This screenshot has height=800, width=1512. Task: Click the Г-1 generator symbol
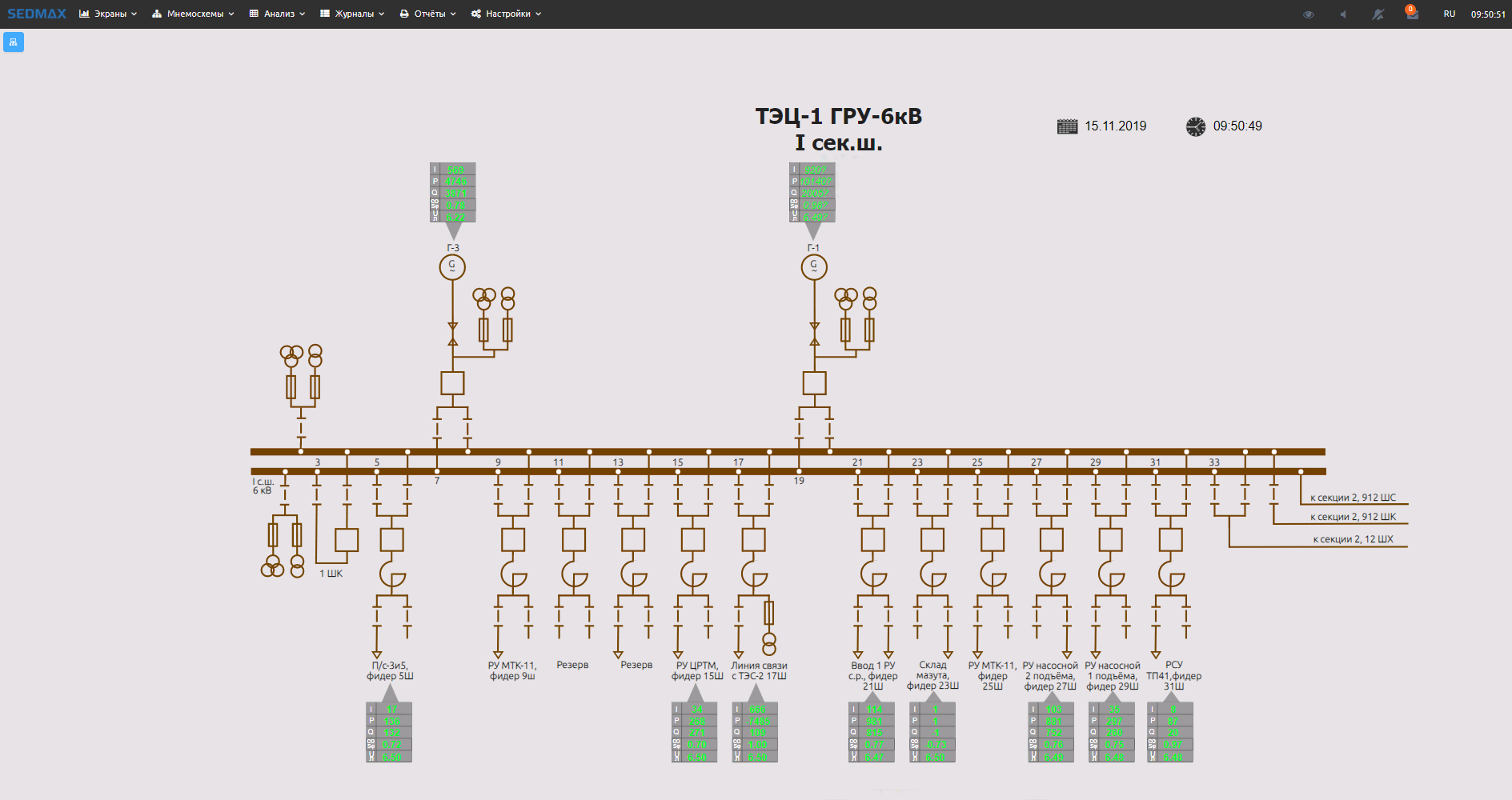point(814,266)
